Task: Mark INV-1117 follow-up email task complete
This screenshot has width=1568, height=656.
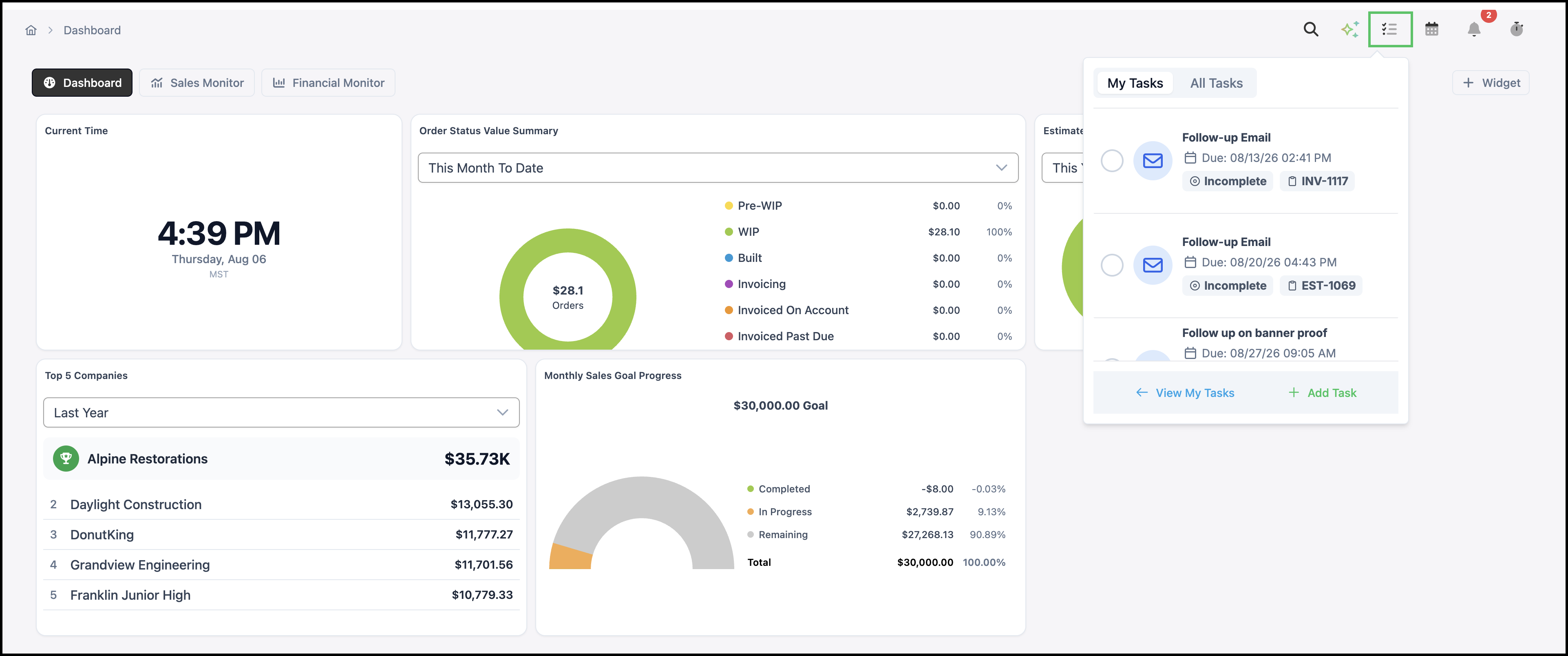Action: coord(1111,161)
